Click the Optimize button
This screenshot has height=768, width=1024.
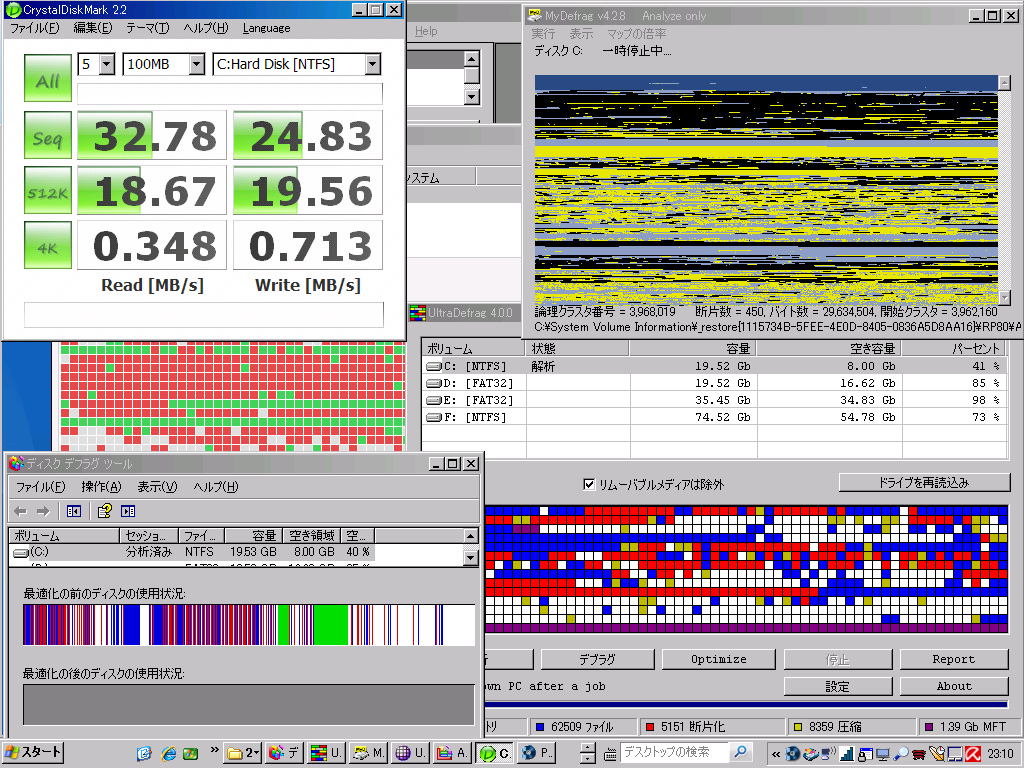pos(718,660)
